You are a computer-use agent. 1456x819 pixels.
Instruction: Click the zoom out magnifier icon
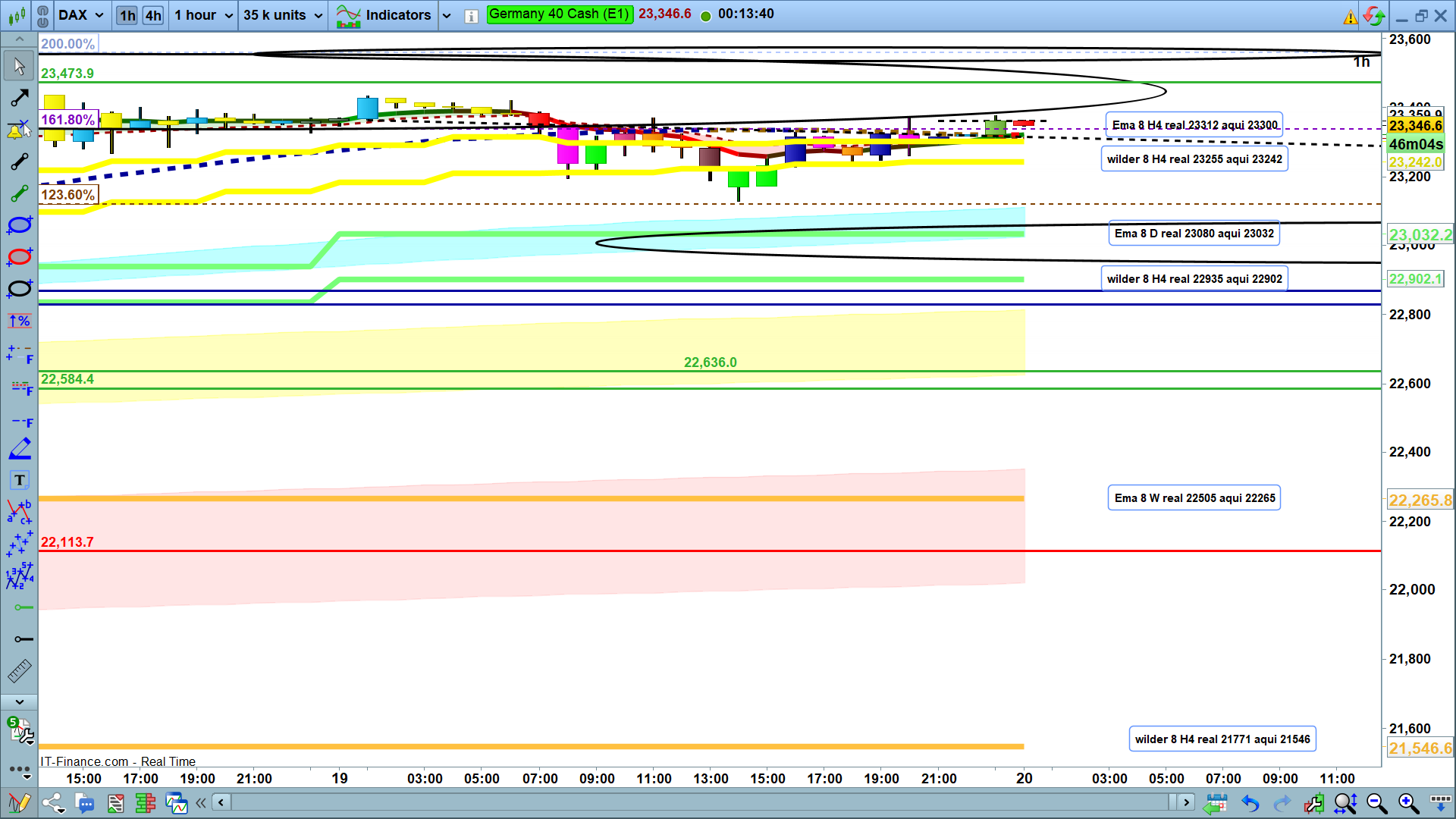1376,802
